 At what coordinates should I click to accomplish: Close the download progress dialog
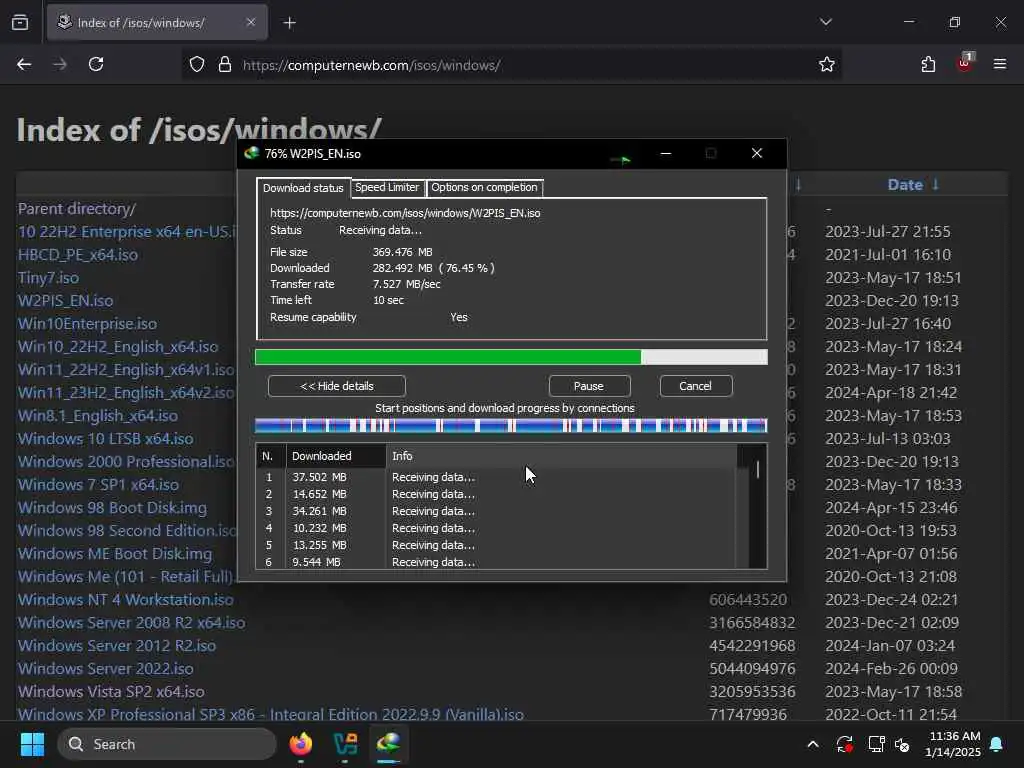[757, 153]
